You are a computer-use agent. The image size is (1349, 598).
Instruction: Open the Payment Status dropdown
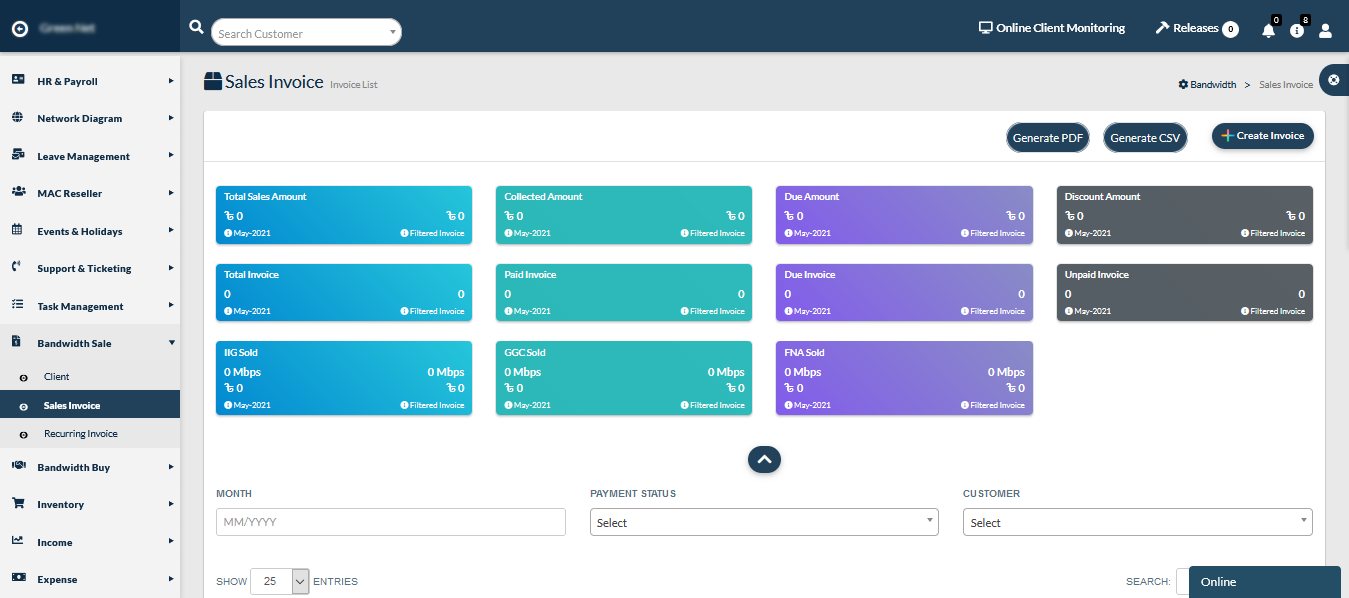pos(763,521)
